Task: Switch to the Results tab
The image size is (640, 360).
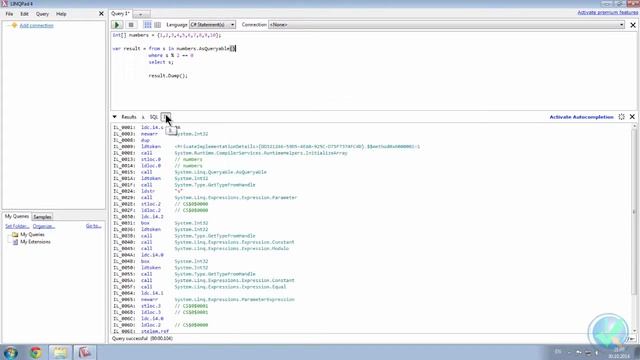Action: tap(129, 117)
